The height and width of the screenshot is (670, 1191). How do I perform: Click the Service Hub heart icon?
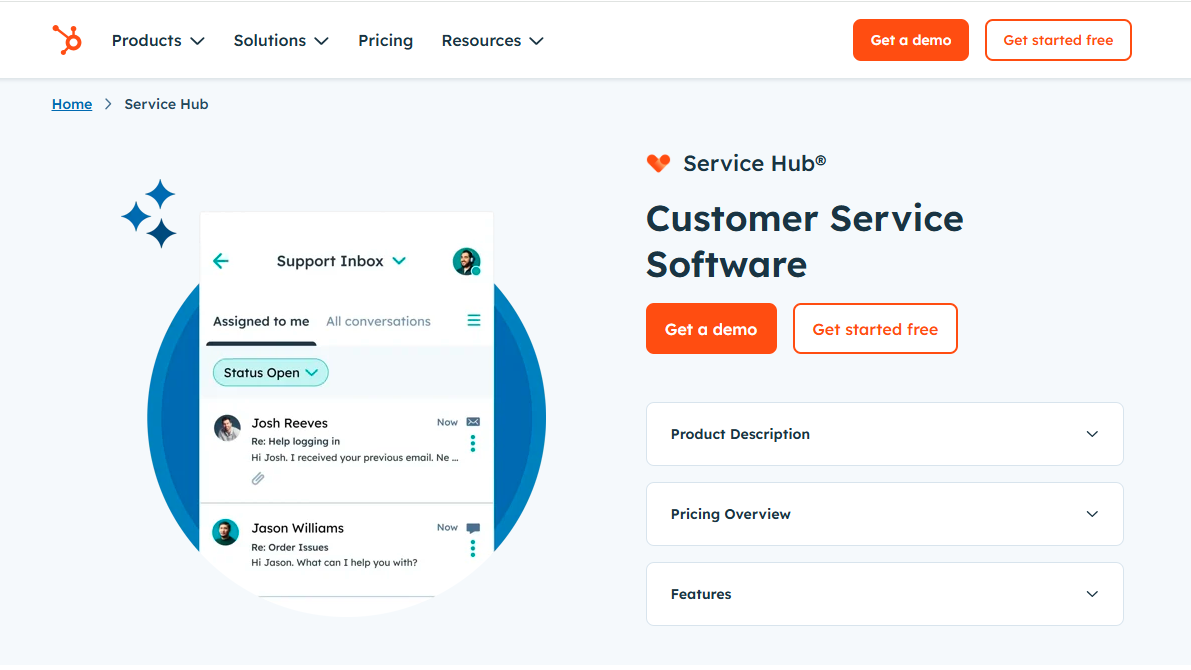click(658, 163)
